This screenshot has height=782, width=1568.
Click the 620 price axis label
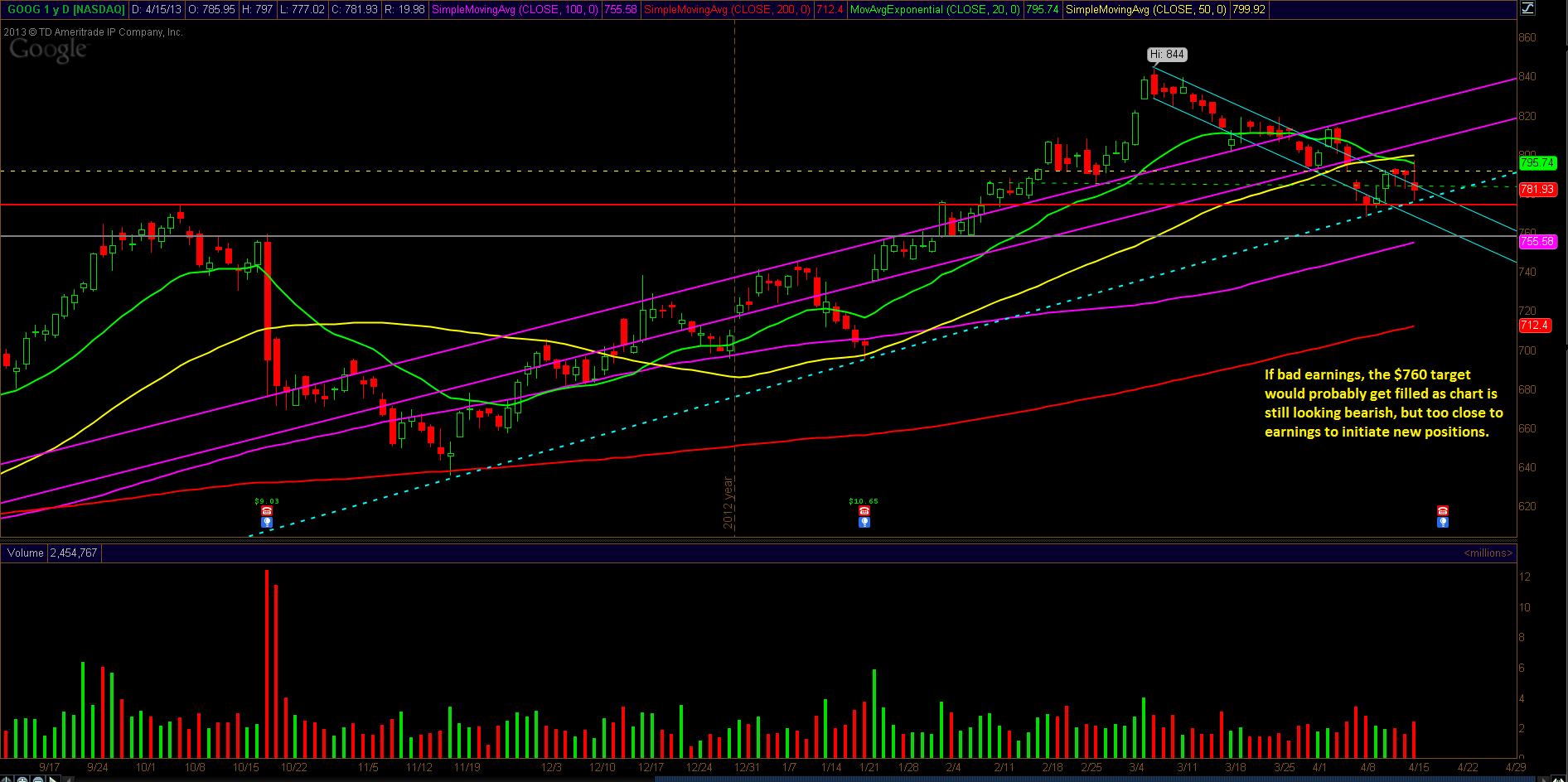click(1527, 506)
